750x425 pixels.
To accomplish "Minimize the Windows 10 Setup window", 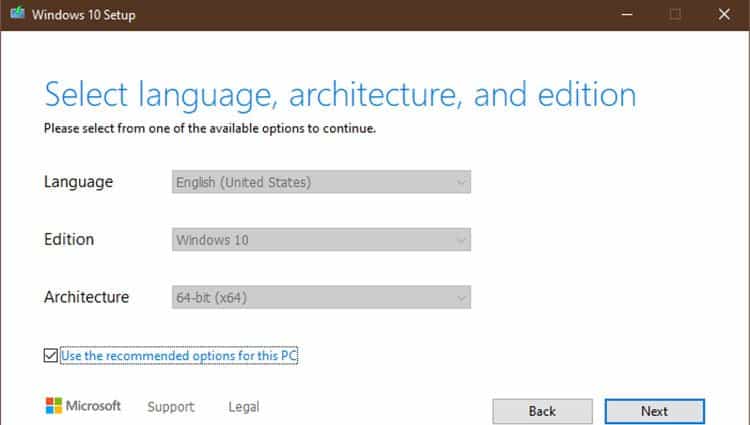I will tap(627, 14).
